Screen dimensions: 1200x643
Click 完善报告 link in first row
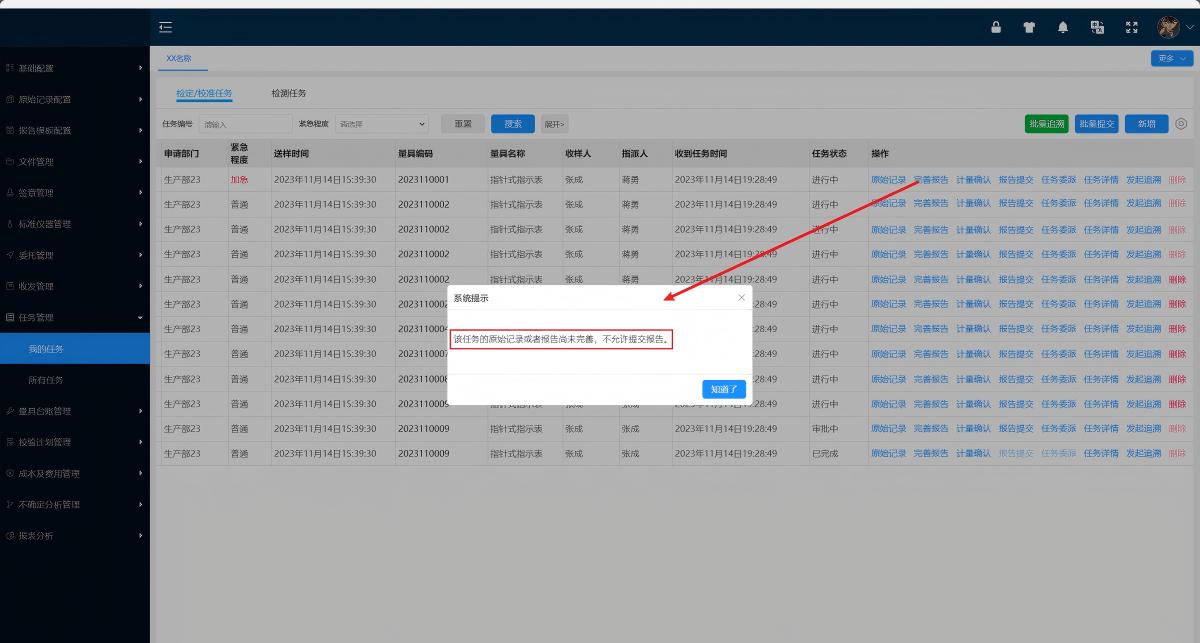click(930, 180)
